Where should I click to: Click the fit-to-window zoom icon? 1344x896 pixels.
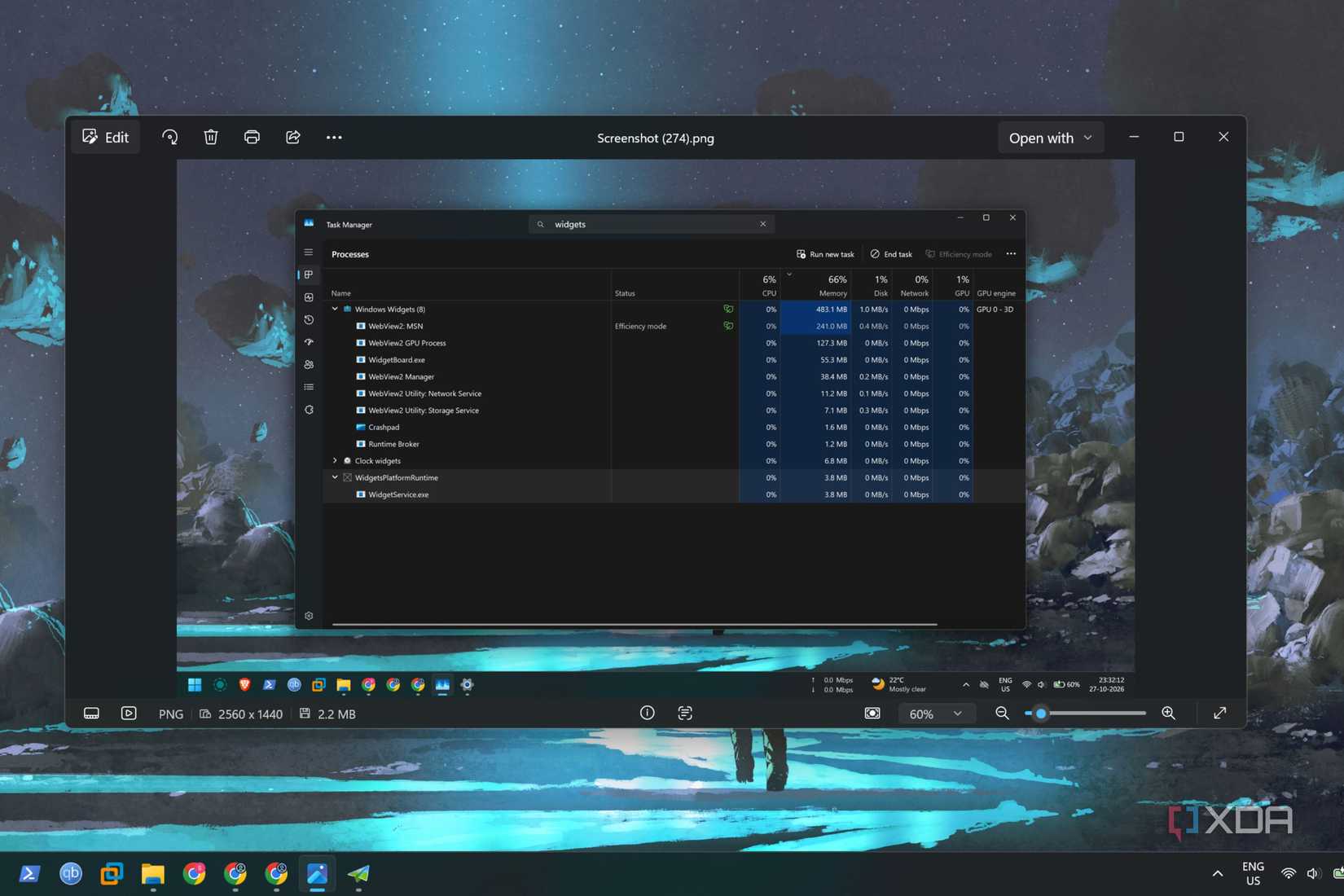(872, 714)
